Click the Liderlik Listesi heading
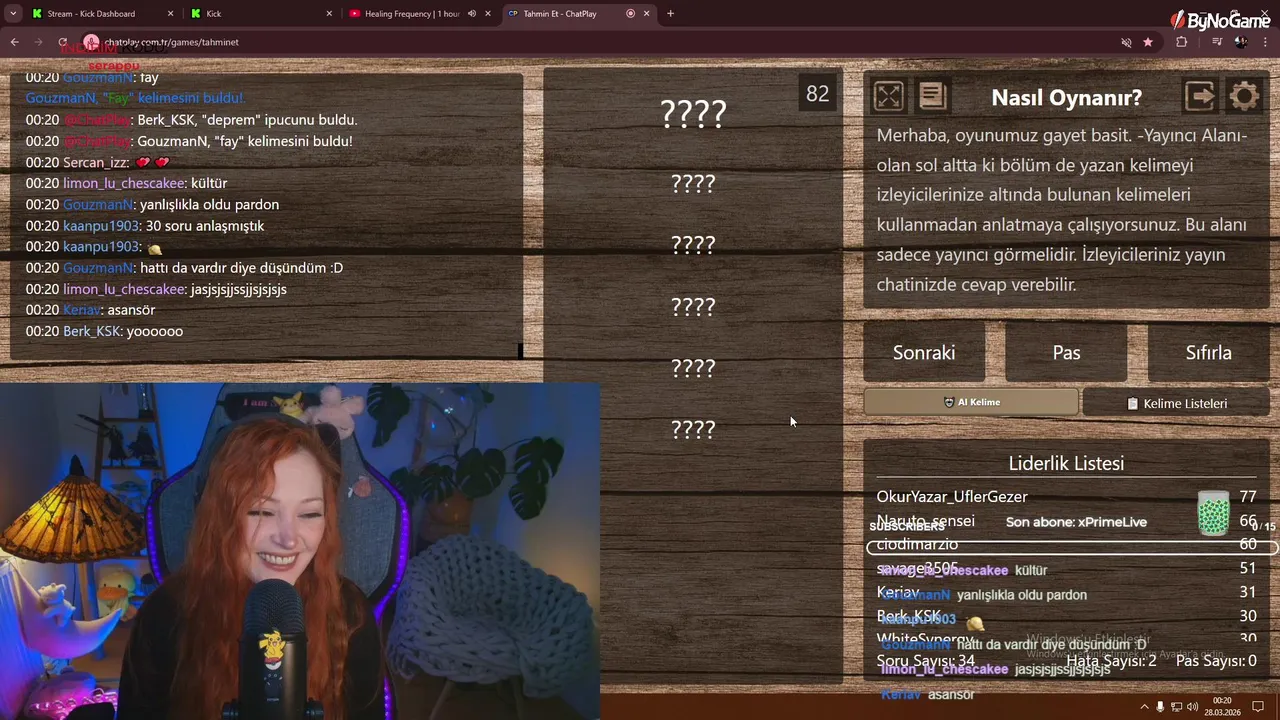The height and width of the screenshot is (720, 1280). pos(1066,463)
